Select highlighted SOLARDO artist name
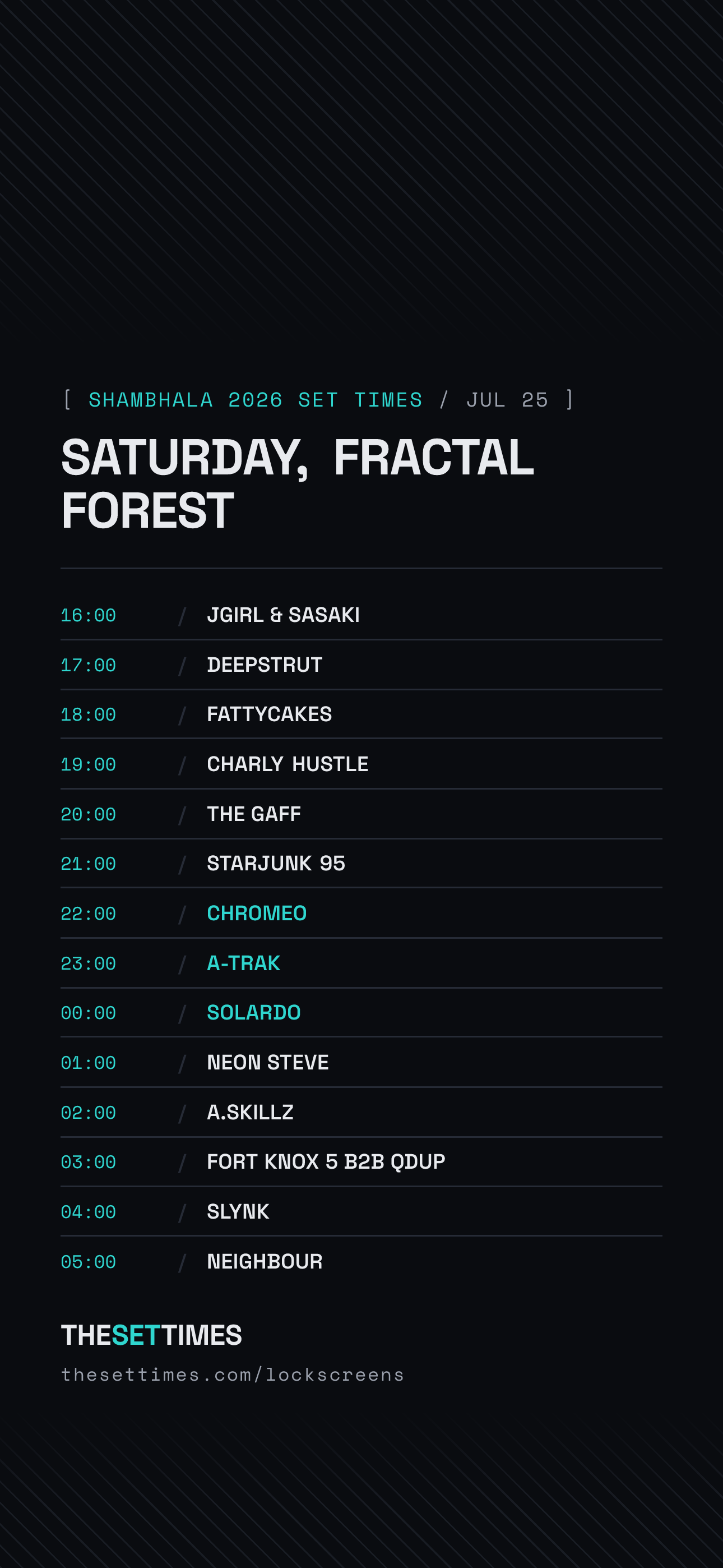 click(254, 1012)
